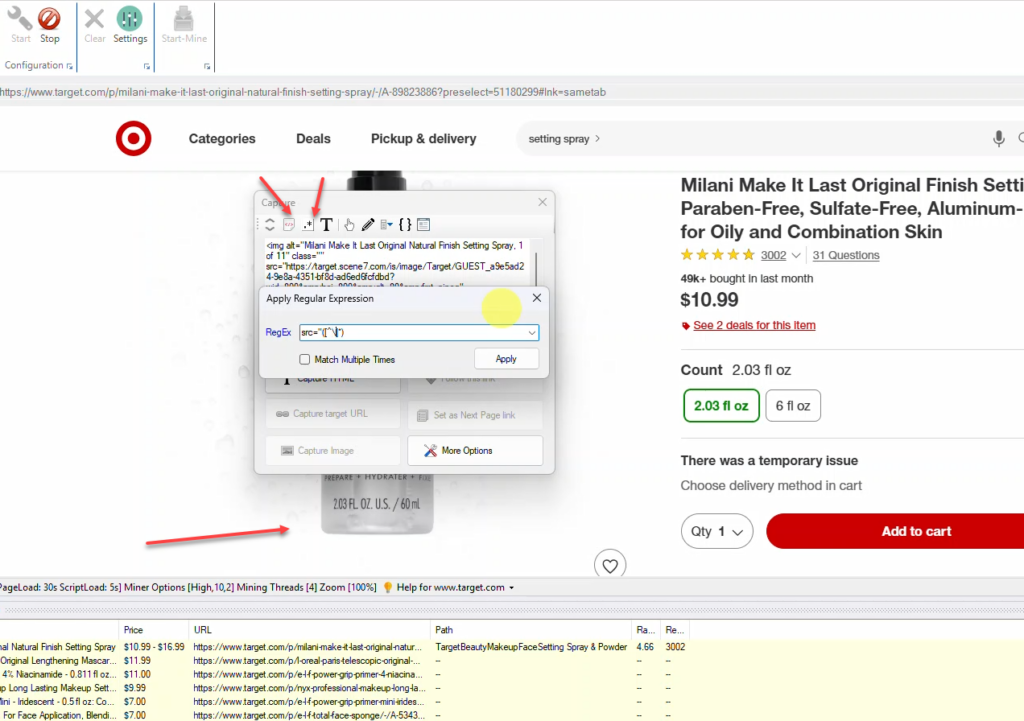Viewport: 1024px width, 721px height.
Task: Select the 6 fl oz size option
Action: (x=793, y=406)
